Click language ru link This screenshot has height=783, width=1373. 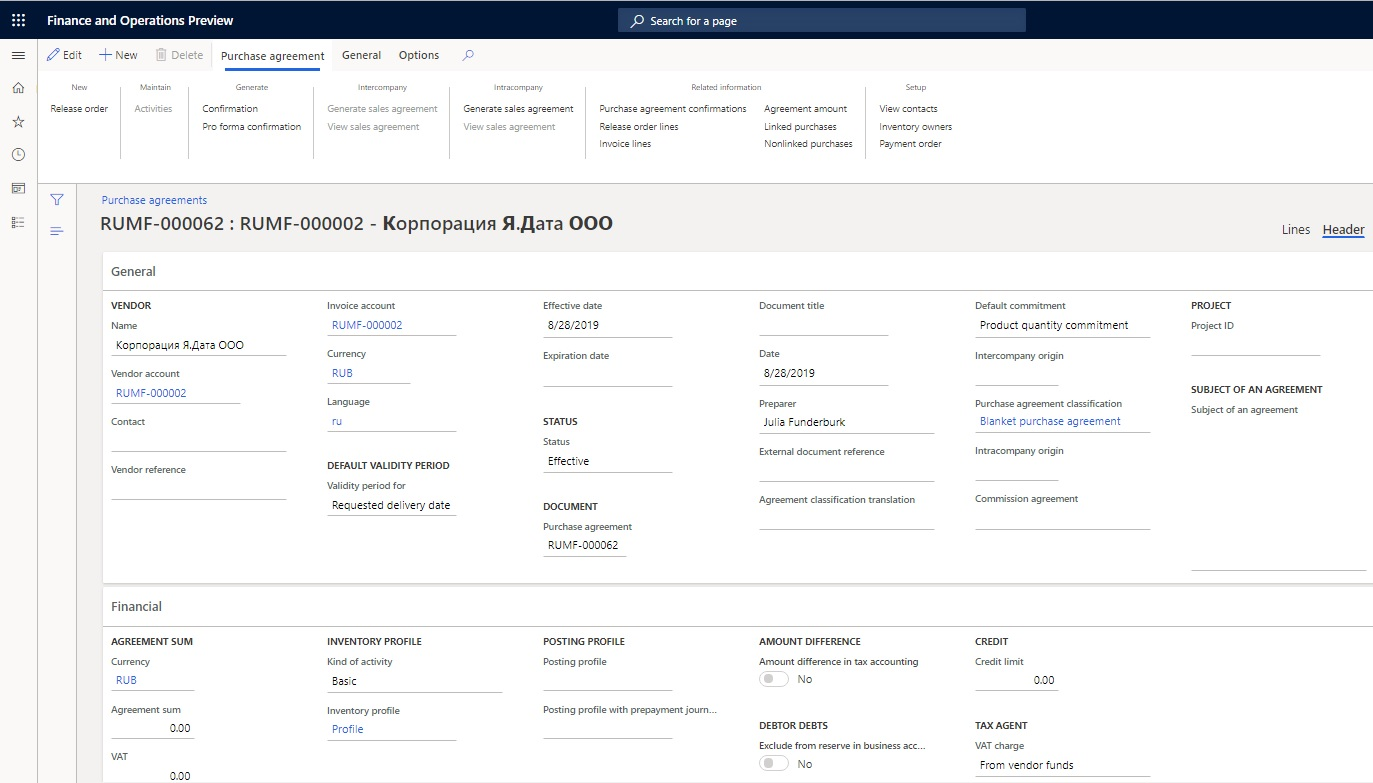pyautogui.click(x=337, y=421)
